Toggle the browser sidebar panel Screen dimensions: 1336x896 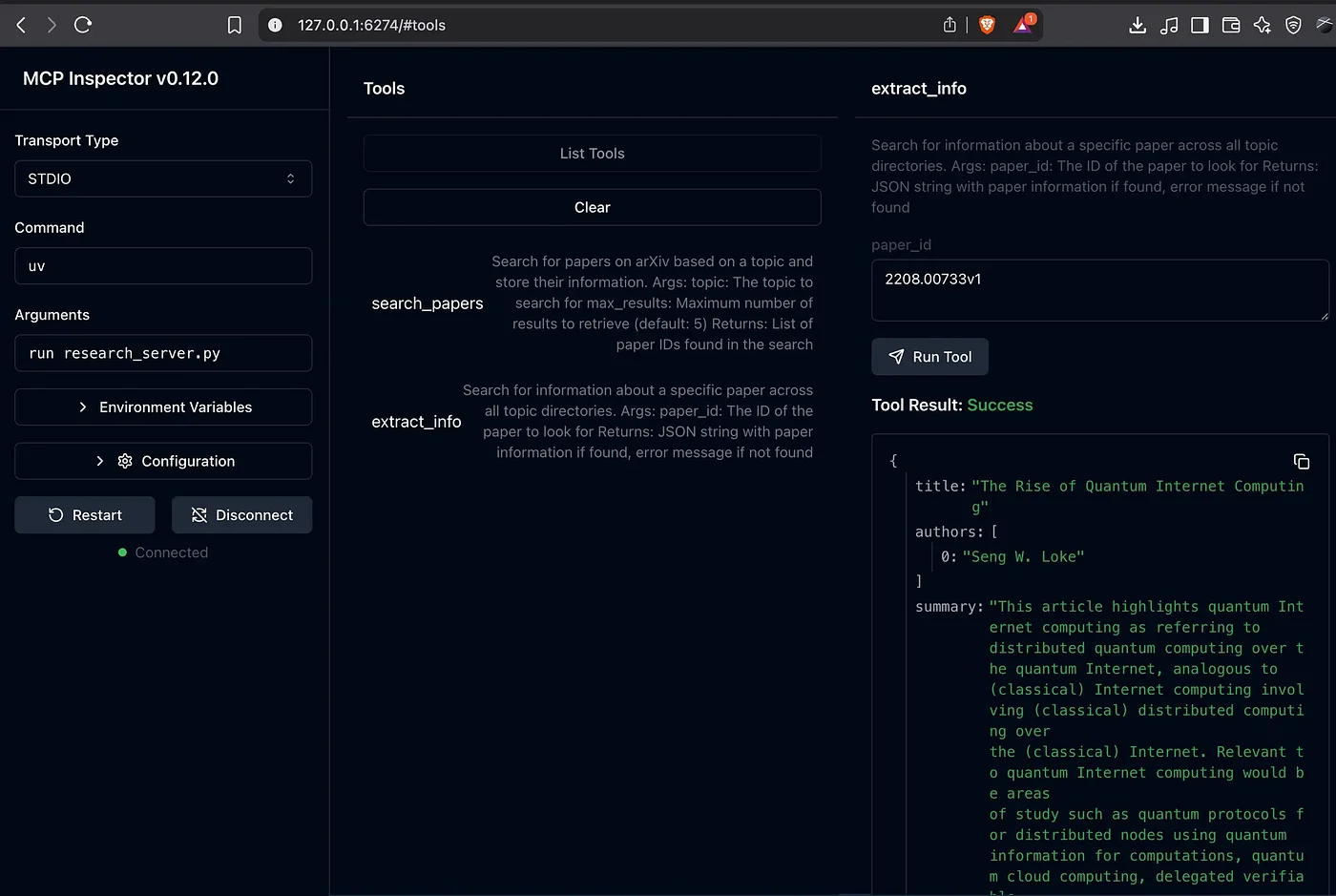pyautogui.click(x=1200, y=25)
